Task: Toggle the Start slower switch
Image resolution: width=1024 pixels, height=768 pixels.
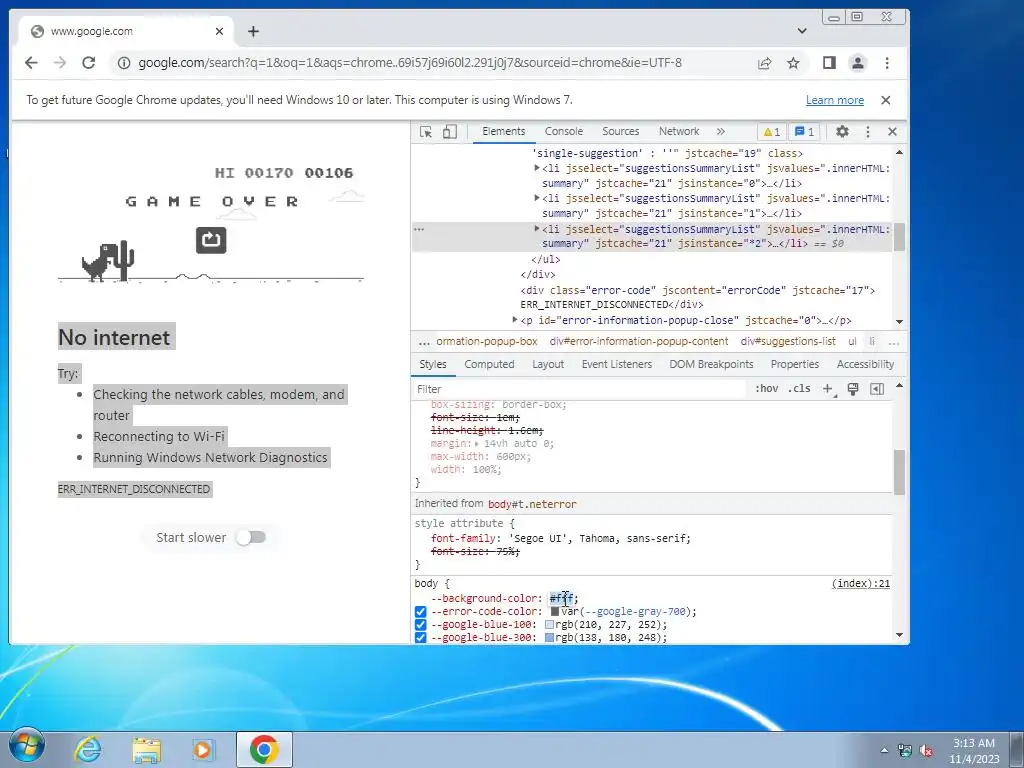Action: (x=251, y=537)
